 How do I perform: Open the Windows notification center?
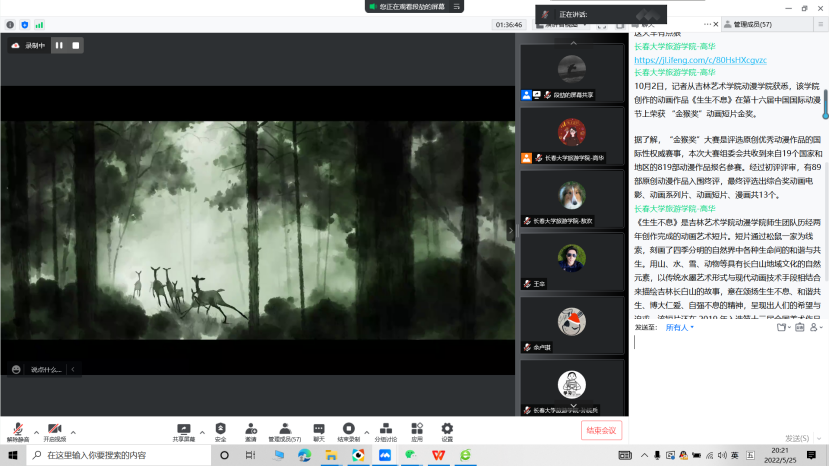[x=812, y=455]
